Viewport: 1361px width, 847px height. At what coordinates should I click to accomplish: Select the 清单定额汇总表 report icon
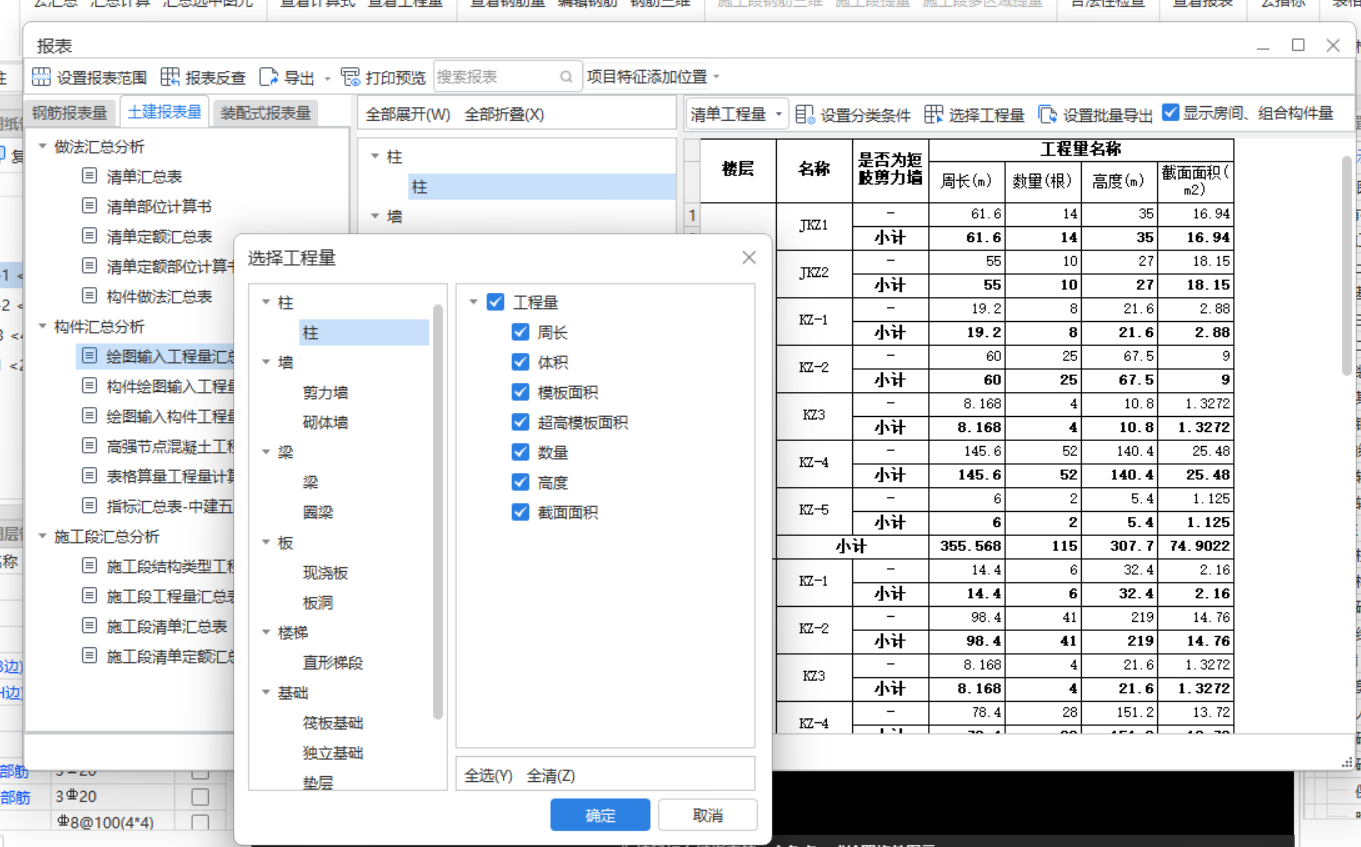[x=90, y=236]
